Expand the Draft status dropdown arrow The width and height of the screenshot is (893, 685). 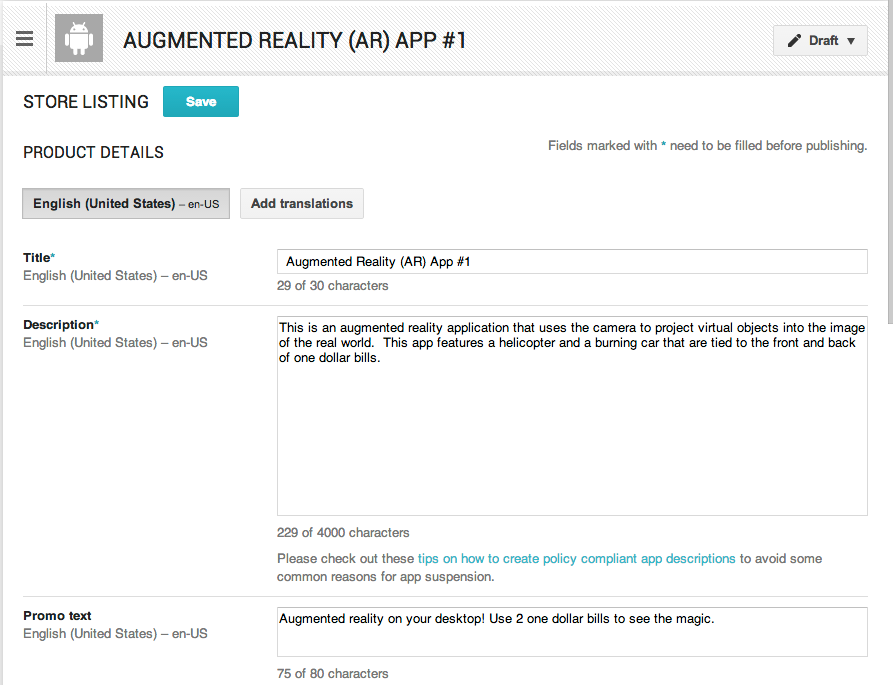(x=851, y=41)
